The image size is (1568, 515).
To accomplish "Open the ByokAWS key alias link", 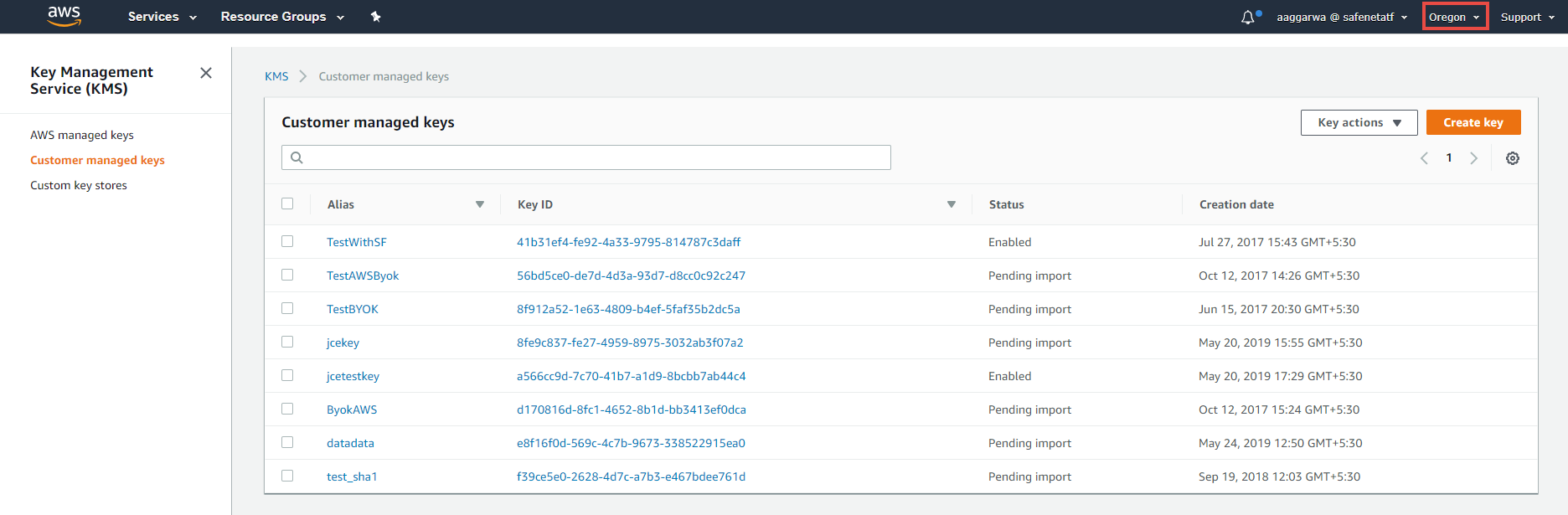I will tap(352, 409).
